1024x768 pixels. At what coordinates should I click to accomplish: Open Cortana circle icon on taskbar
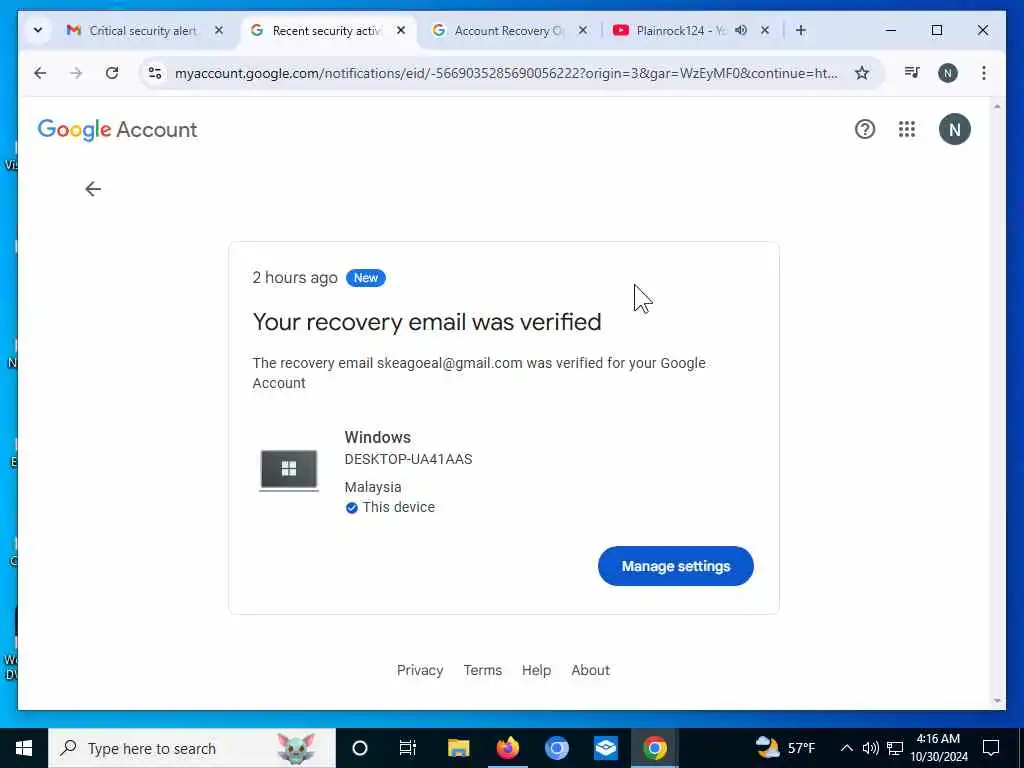click(x=360, y=748)
